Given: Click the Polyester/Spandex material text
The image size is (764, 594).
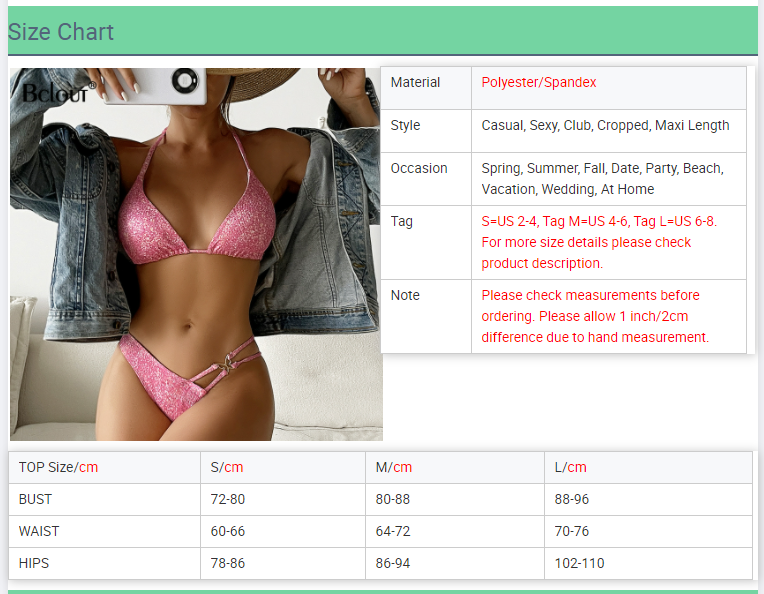Looking at the screenshot, I should coord(538,83).
